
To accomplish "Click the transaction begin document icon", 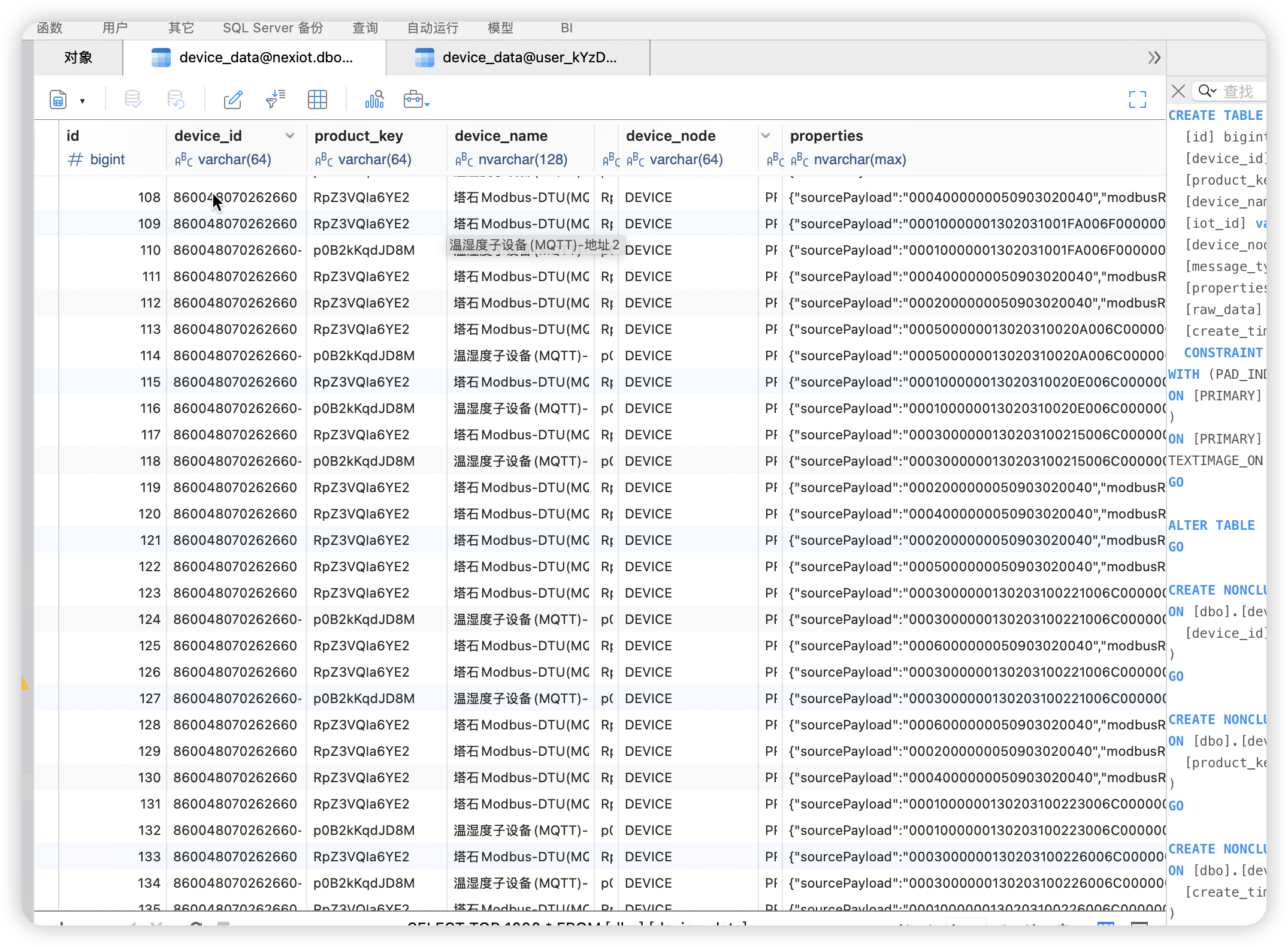I will tap(59, 99).
